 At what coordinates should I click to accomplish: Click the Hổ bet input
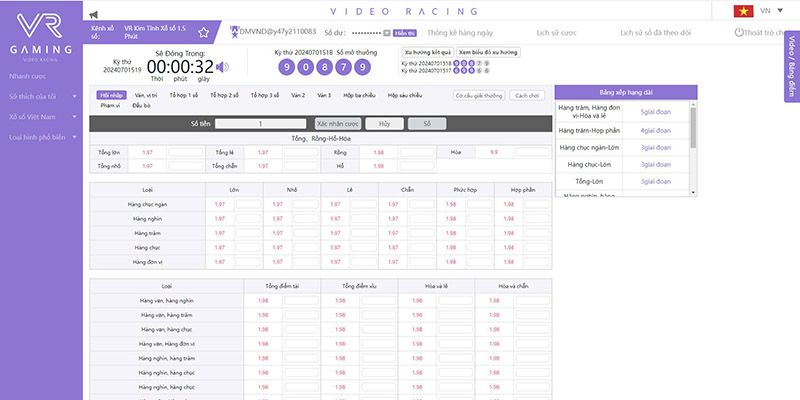click(x=417, y=166)
